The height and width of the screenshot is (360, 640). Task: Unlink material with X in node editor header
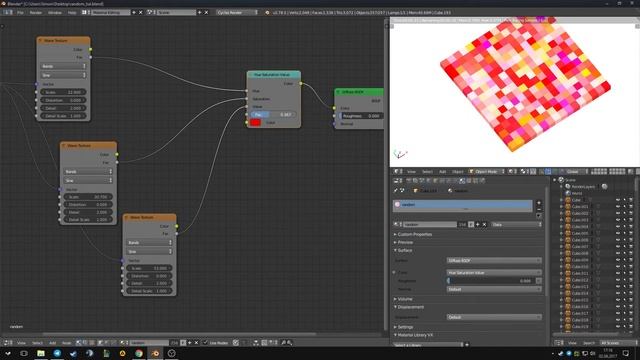coord(196,343)
